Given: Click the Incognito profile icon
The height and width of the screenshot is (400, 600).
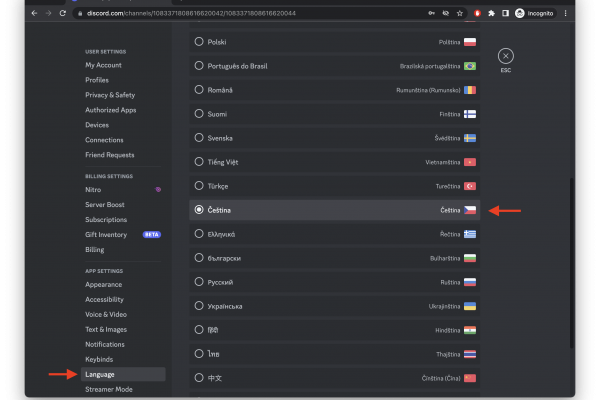Looking at the screenshot, I should pyautogui.click(x=519, y=13).
